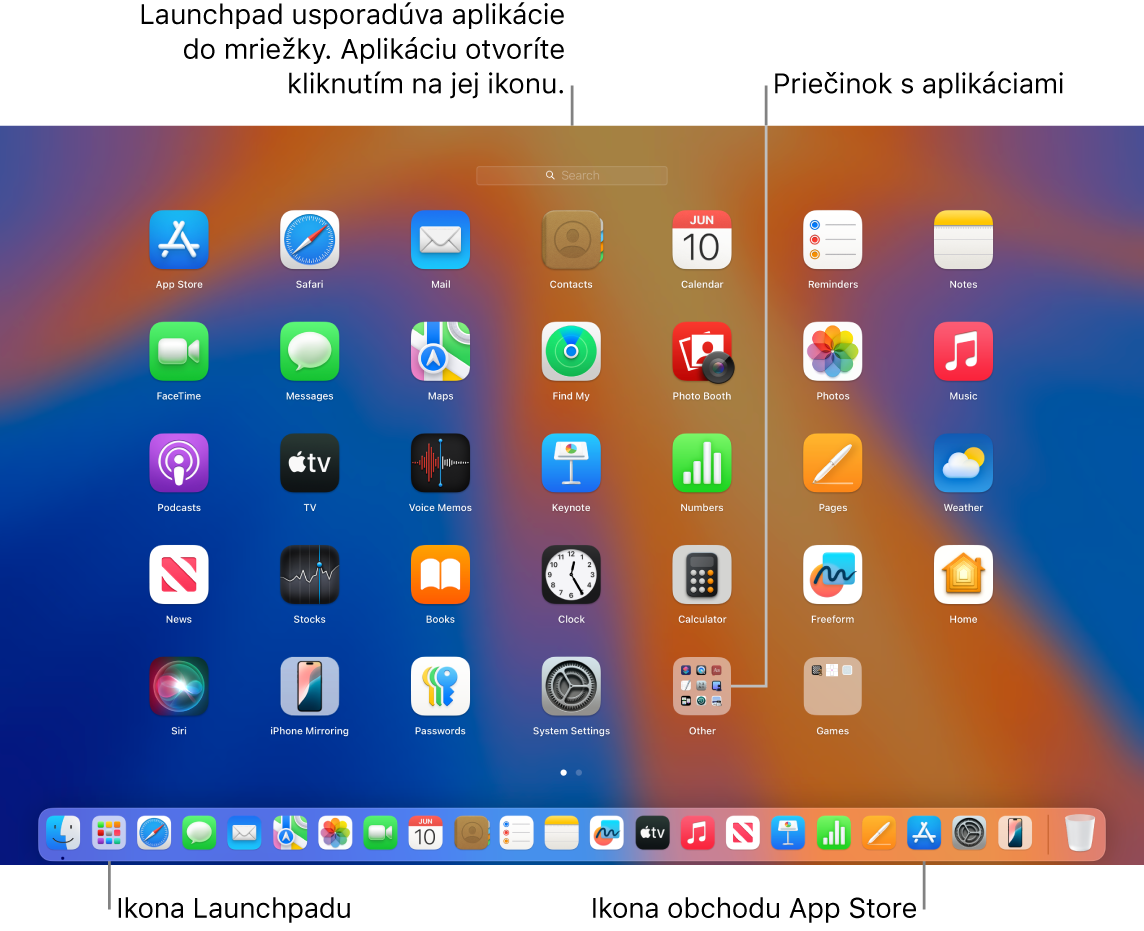Open App Store from the Dock

tap(924, 833)
